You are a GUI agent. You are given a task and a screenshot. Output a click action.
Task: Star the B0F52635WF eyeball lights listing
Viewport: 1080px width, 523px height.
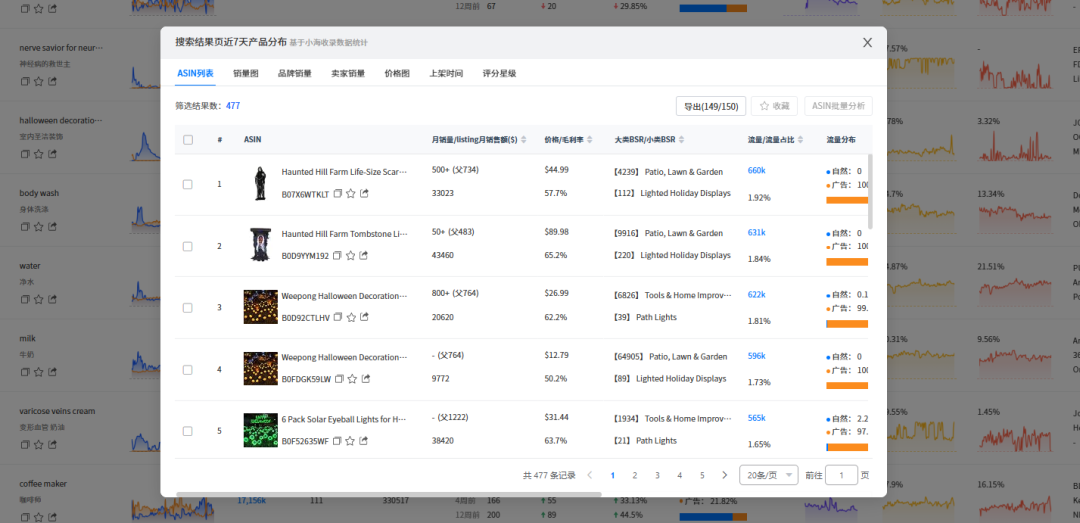[350, 441]
